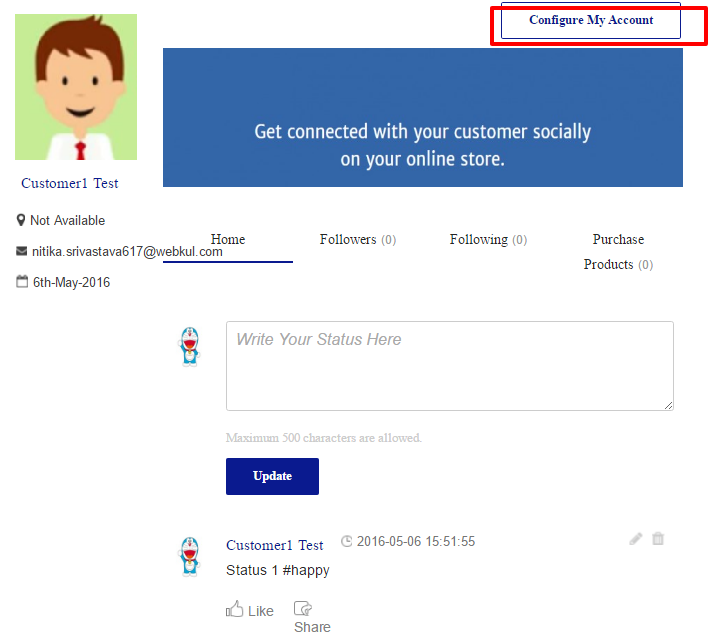This screenshot has width=720, height=642.
Task: Click the calendar icon beside 6th-May-2016
Action: click(21, 282)
